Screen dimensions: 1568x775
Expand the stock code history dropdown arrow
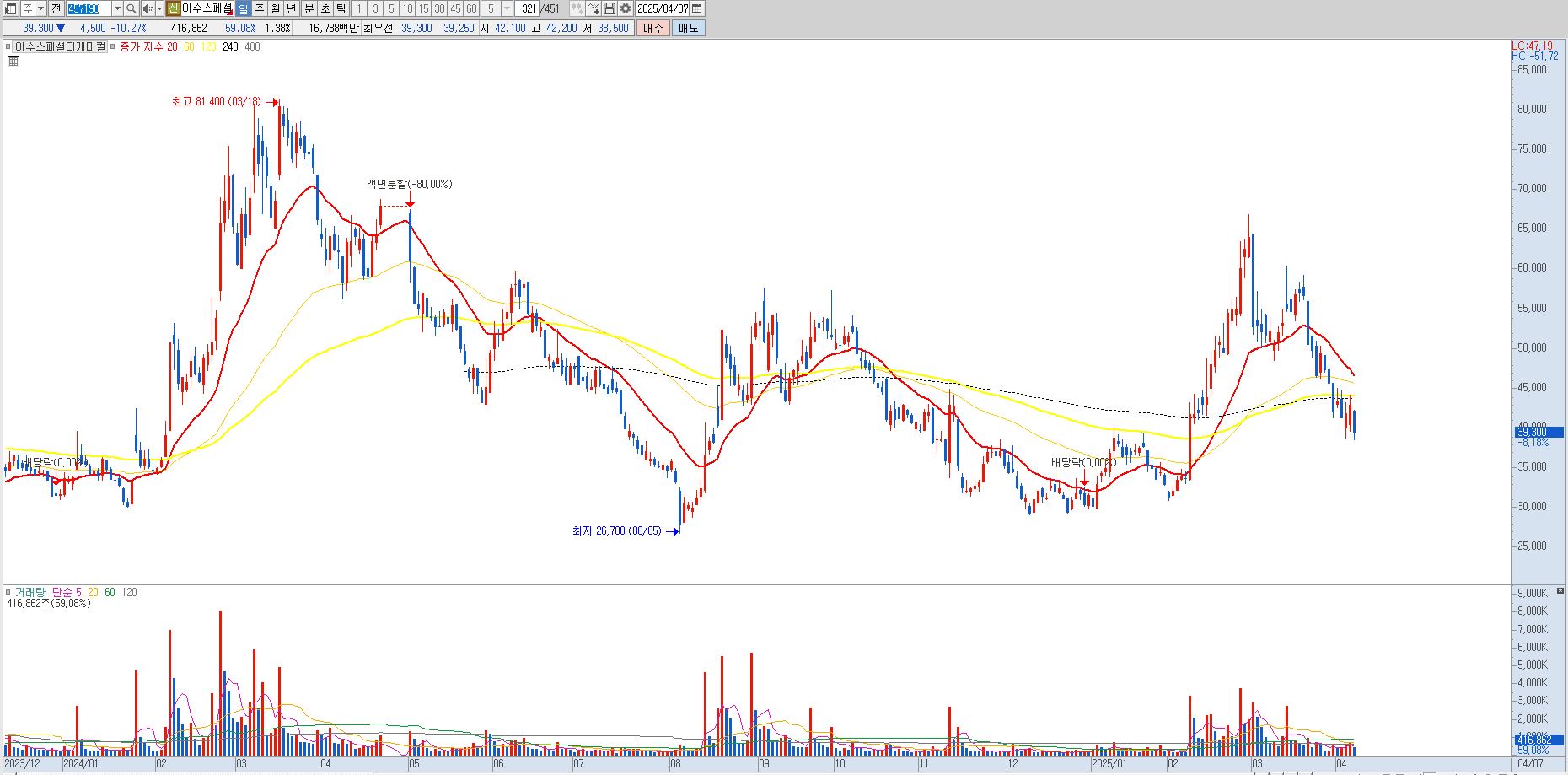pos(117,8)
